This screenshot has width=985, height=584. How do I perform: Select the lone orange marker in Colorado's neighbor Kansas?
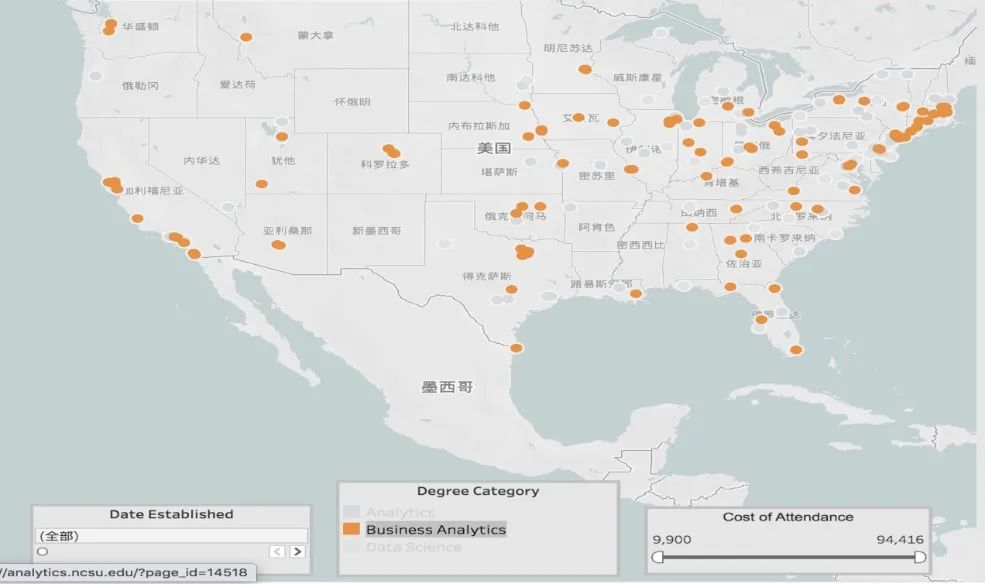click(x=562, y=163)
